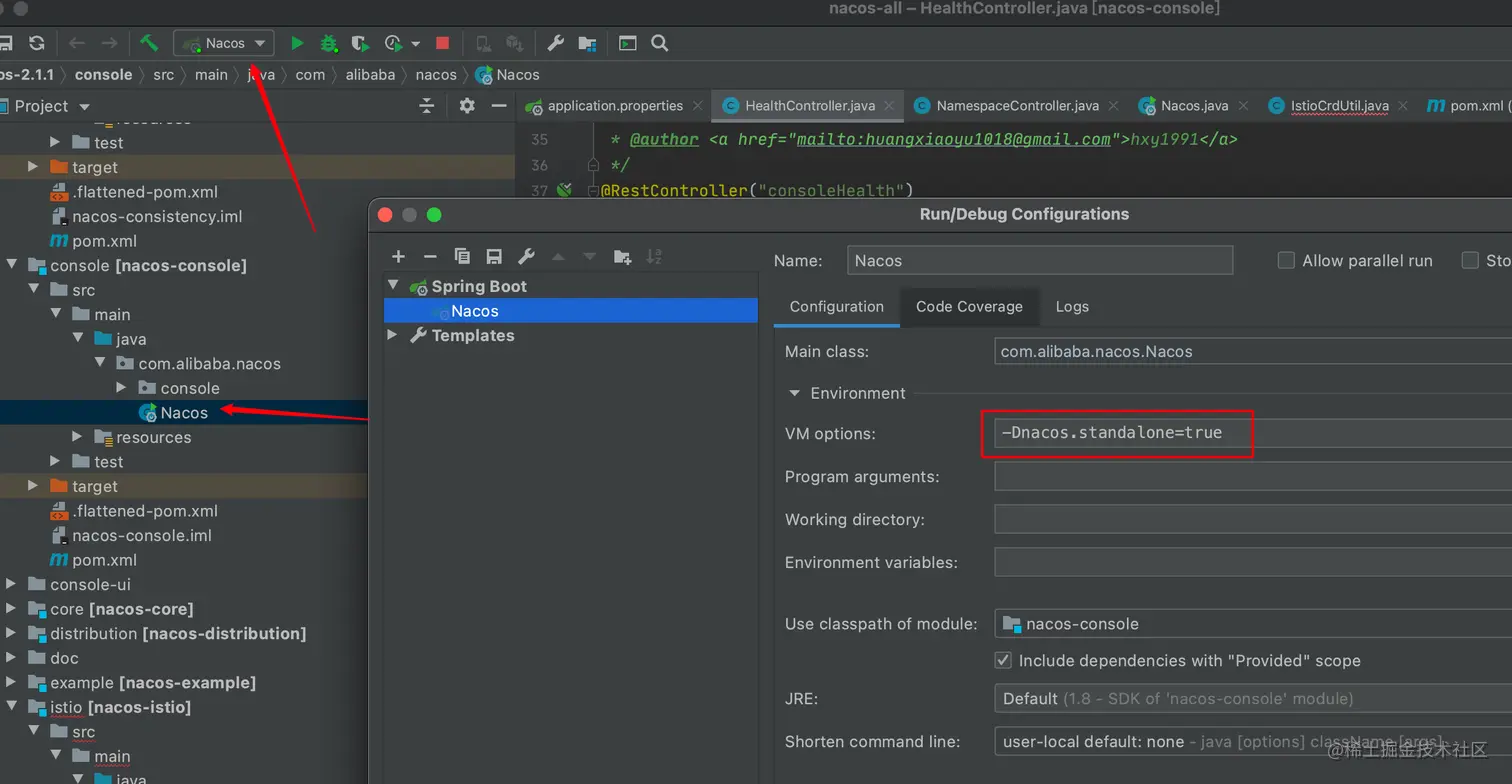This screenshot has height=784, width=1512.
Task: Open the Project view dropdown
Action: coord(84,107)
